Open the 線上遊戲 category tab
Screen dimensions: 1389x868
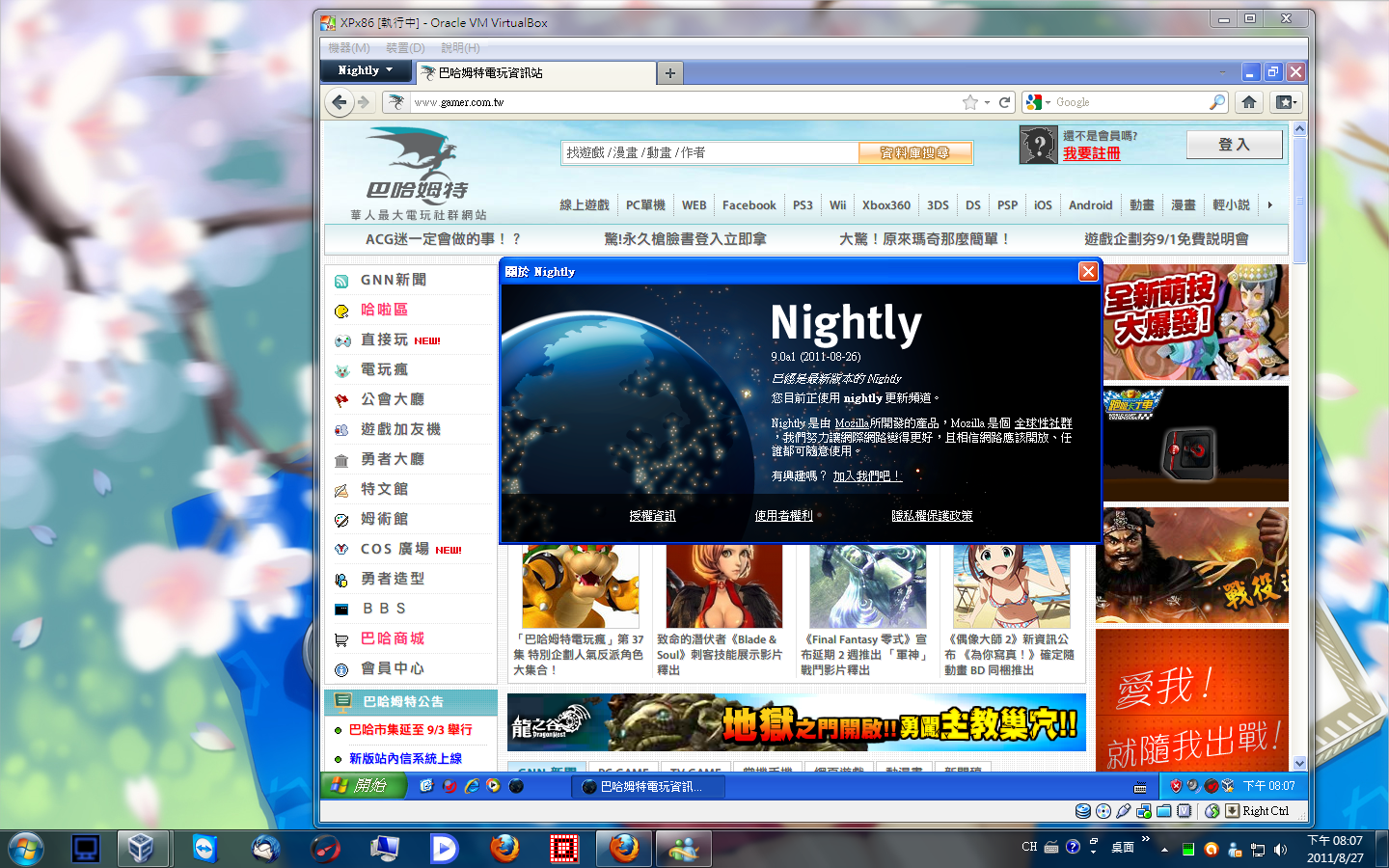coord(585,205)
